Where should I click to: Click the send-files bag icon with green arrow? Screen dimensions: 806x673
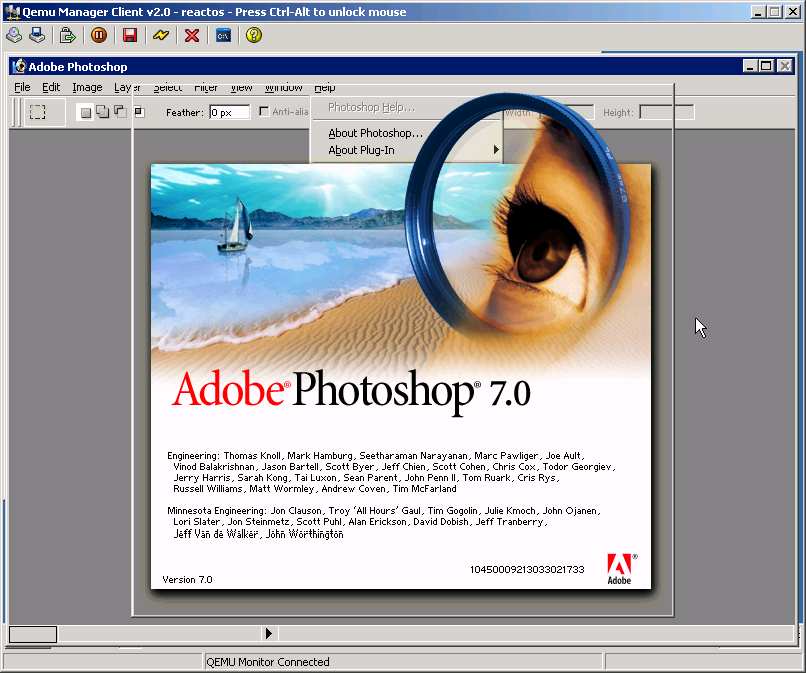(x=67, y=35)
